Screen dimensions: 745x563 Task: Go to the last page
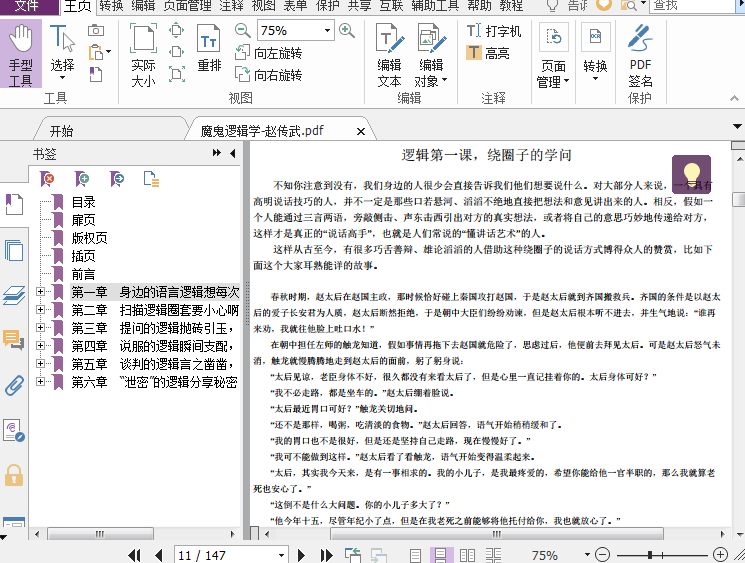(x=327, y=555)
